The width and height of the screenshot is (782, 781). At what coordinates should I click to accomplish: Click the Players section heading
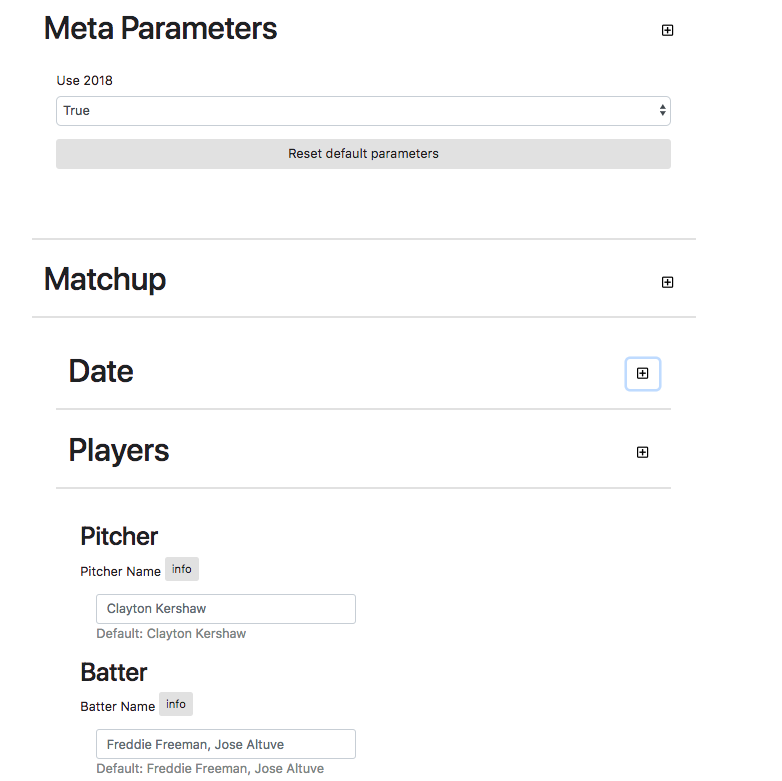click(x=119, y=451)
